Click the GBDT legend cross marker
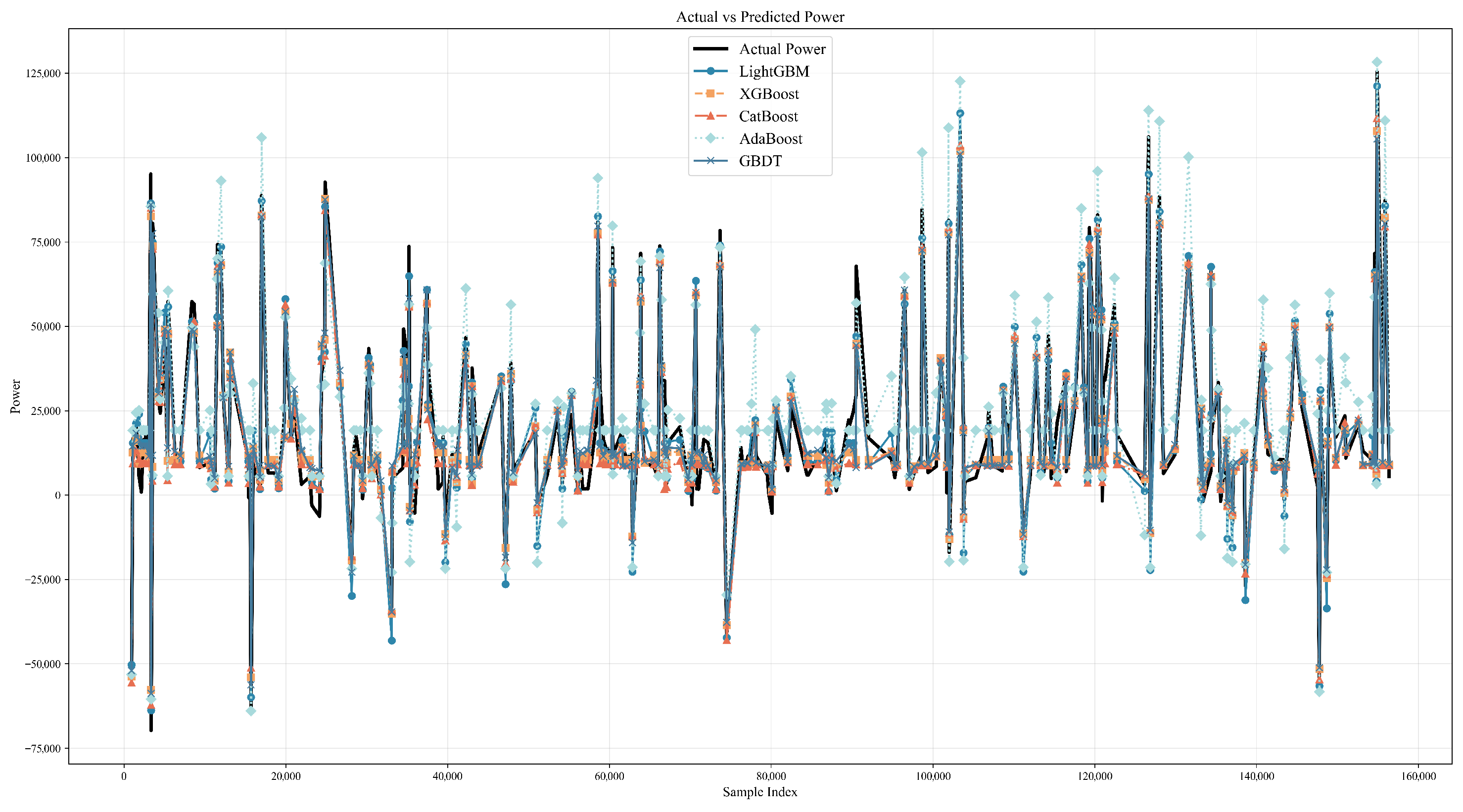The width and height of the screenshot is (1463, 812). pyautogui.click(x=710, y=161)
